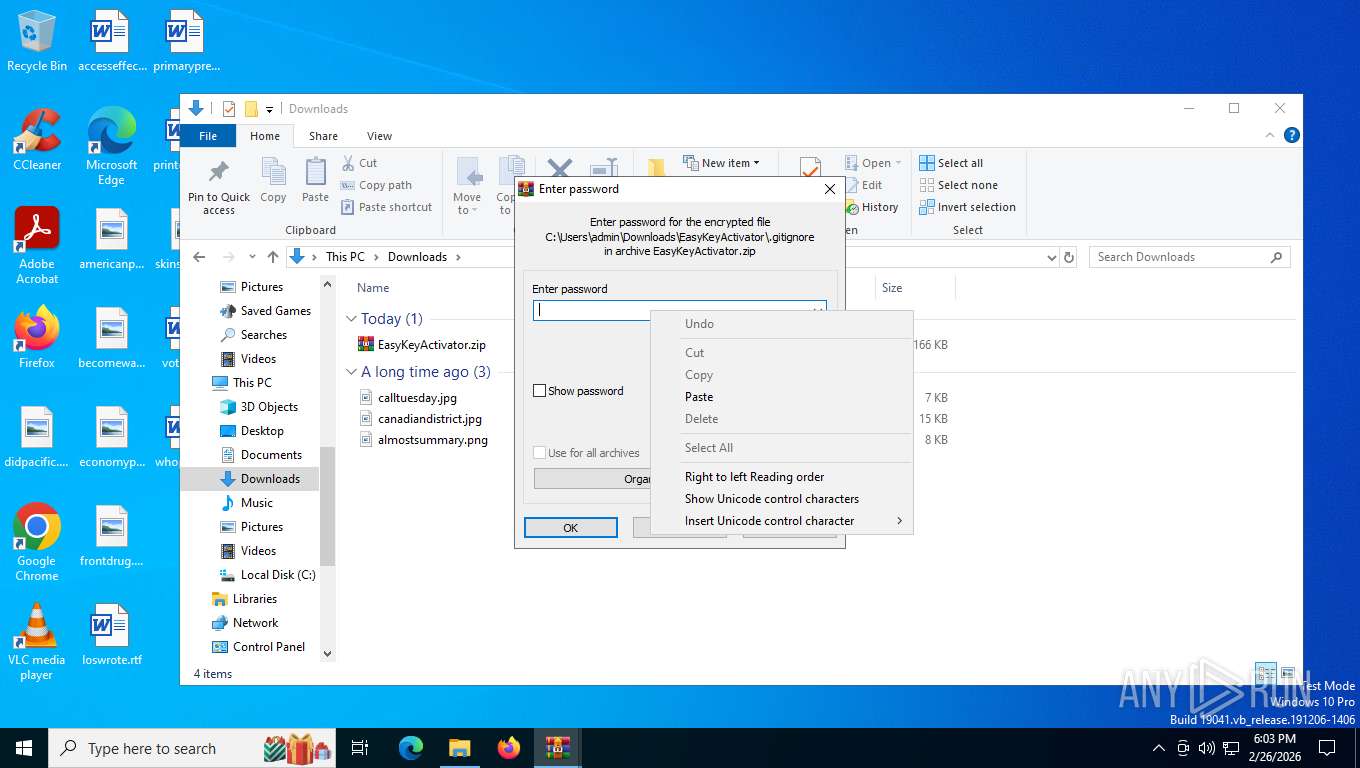This screenshot has width=1360, height=768.
Task: Switch to the View tab
Action: (x=379, y=136)
